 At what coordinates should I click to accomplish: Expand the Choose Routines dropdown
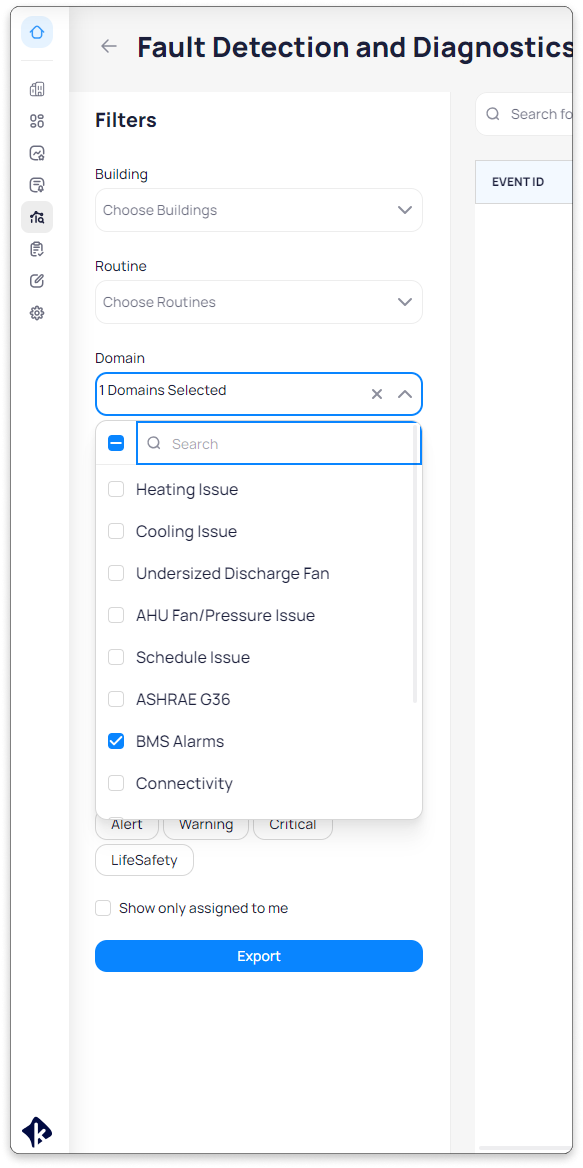click(x=258, y=302)
